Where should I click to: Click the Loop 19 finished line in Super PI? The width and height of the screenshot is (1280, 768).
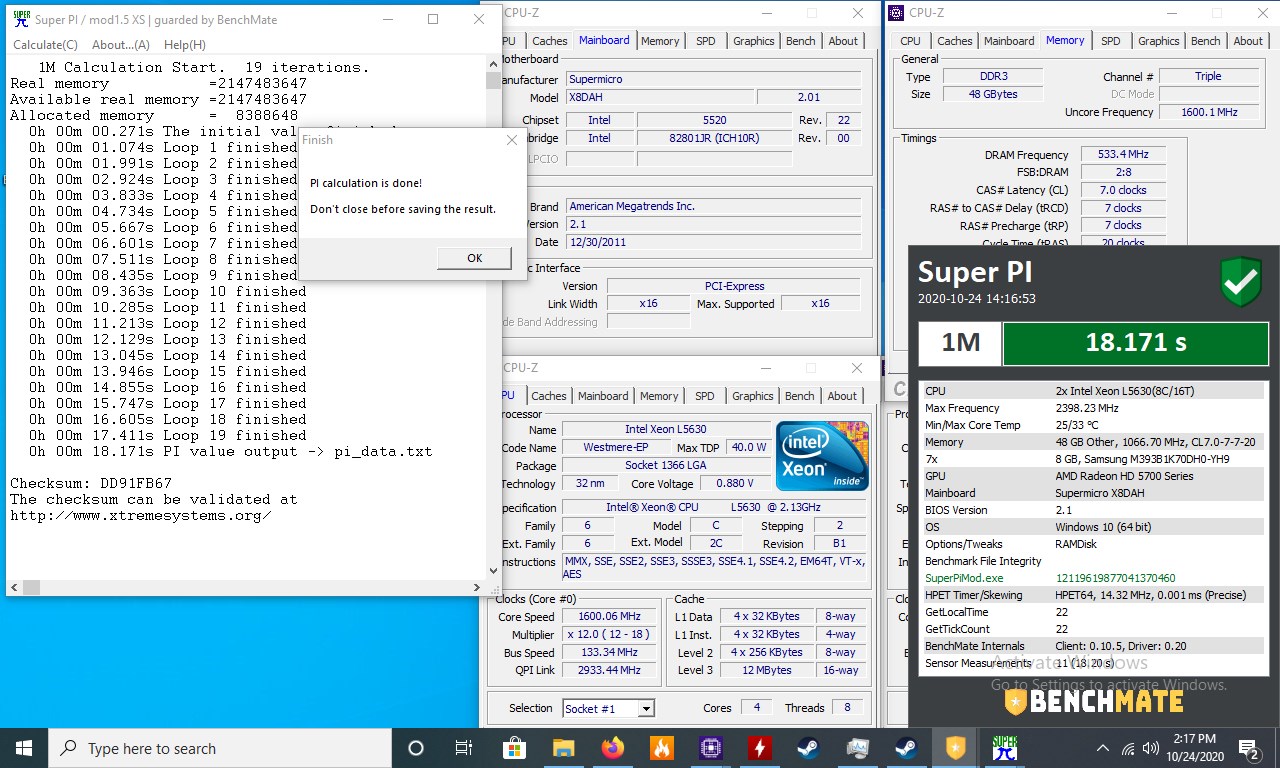click(x=168, y=435)
